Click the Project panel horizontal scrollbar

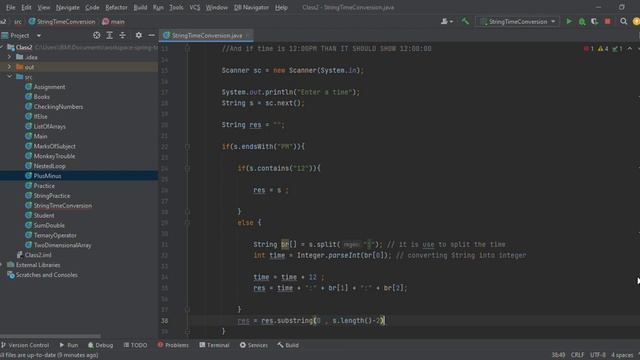tap(50, 336)
